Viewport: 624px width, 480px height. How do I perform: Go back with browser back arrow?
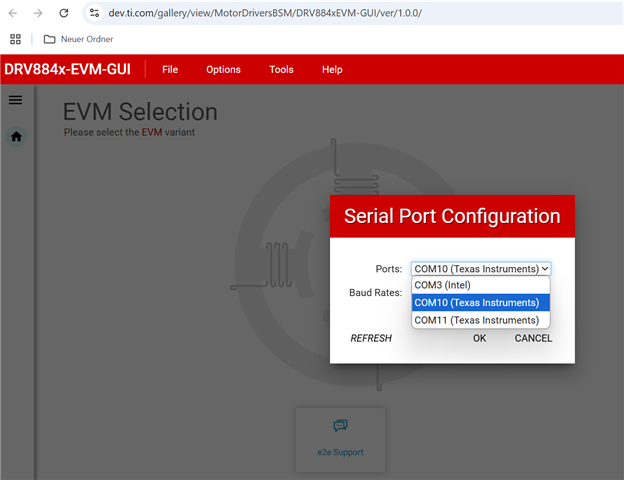13,13
